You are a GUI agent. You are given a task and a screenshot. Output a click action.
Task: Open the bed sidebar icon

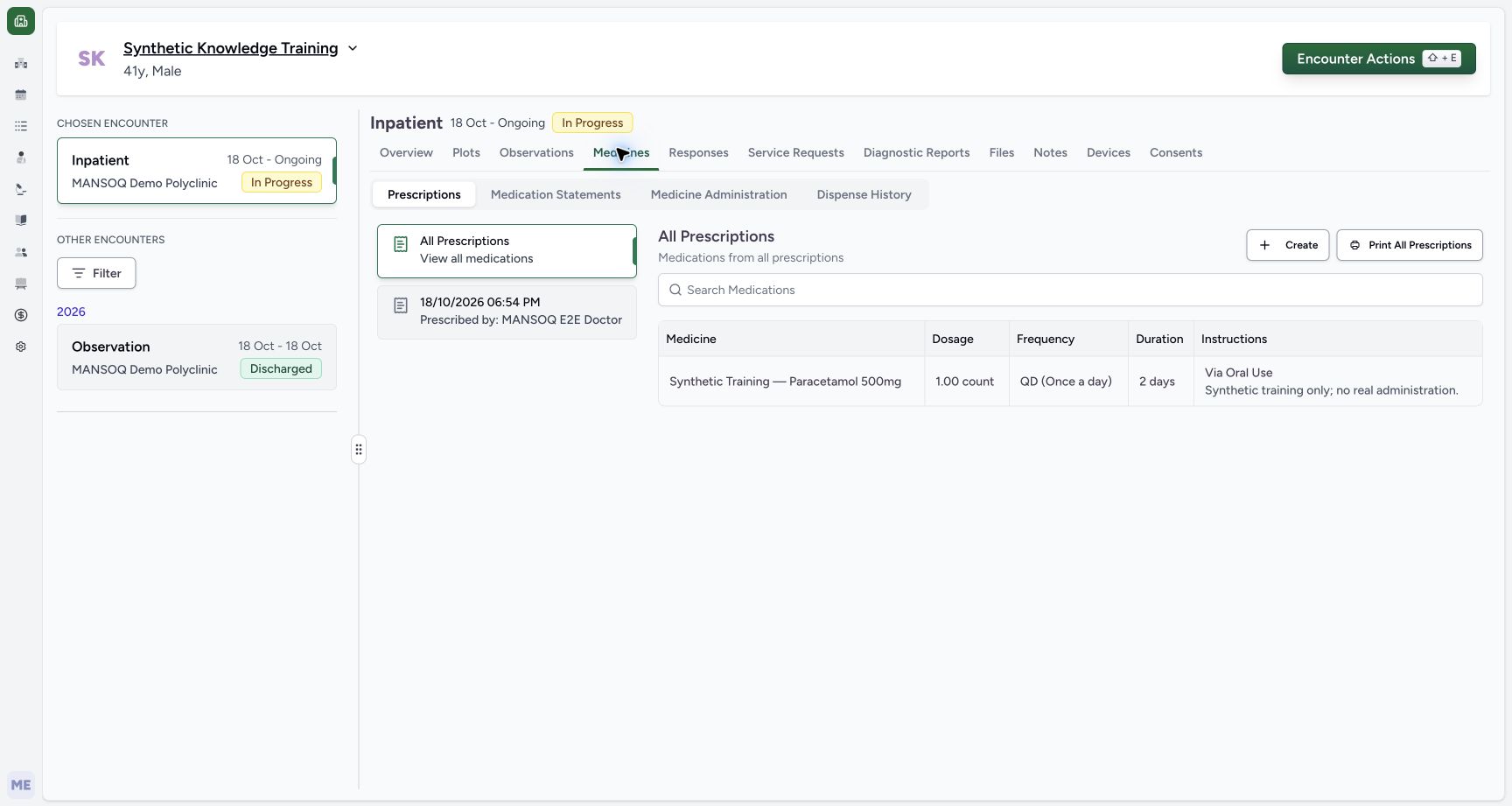pos(21,284)
